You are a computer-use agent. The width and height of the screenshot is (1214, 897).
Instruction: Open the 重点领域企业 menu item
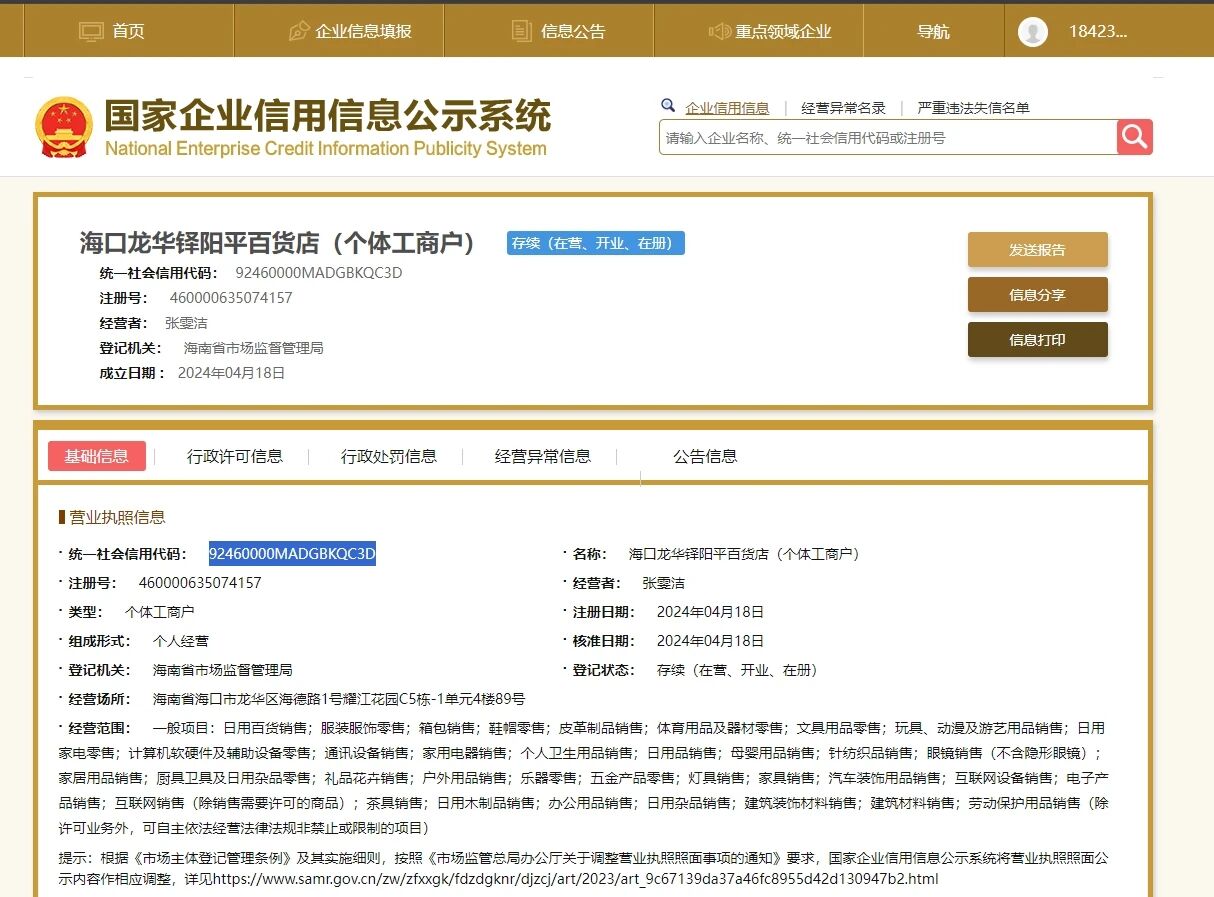point(783,31)
